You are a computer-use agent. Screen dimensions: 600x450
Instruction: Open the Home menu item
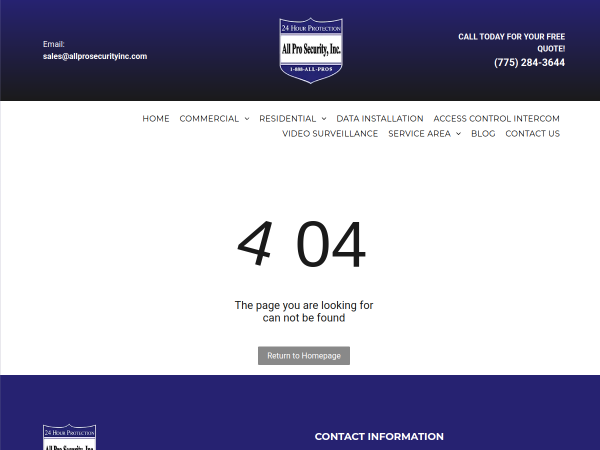[x=156, y=119]
